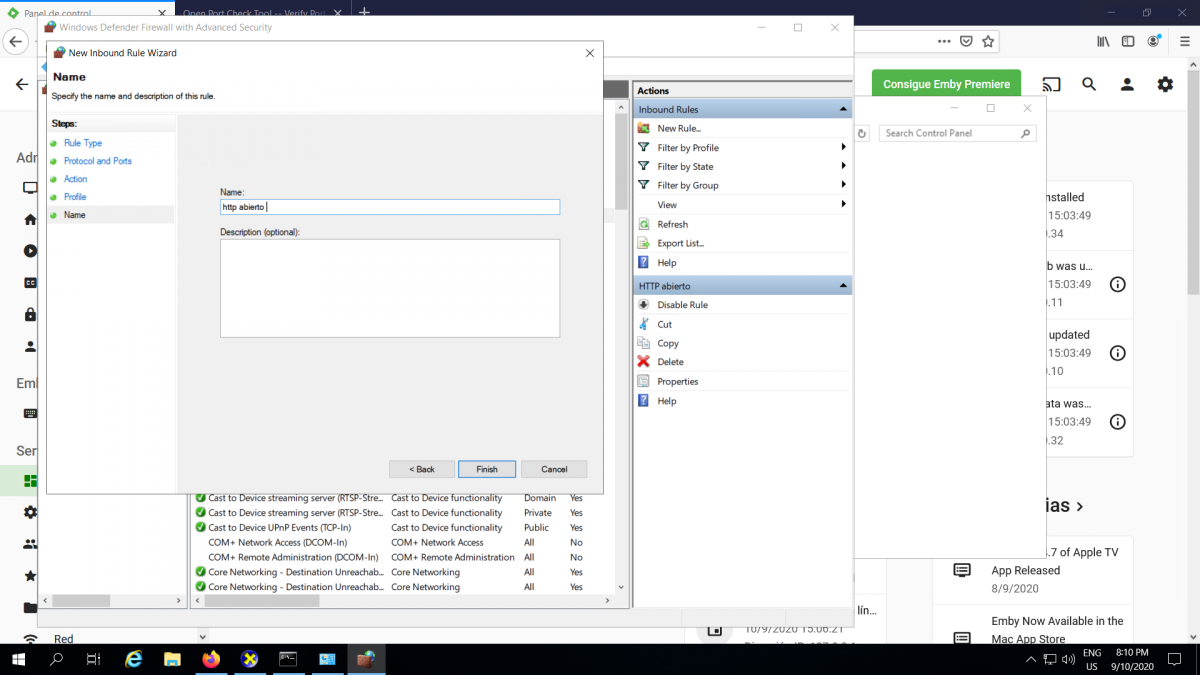Image resolution: width=1200 pixels, height=675 pixels.
Task: Expand the Filter by Profile submenu
Action: pyautogui.click(x=844, y=148)
